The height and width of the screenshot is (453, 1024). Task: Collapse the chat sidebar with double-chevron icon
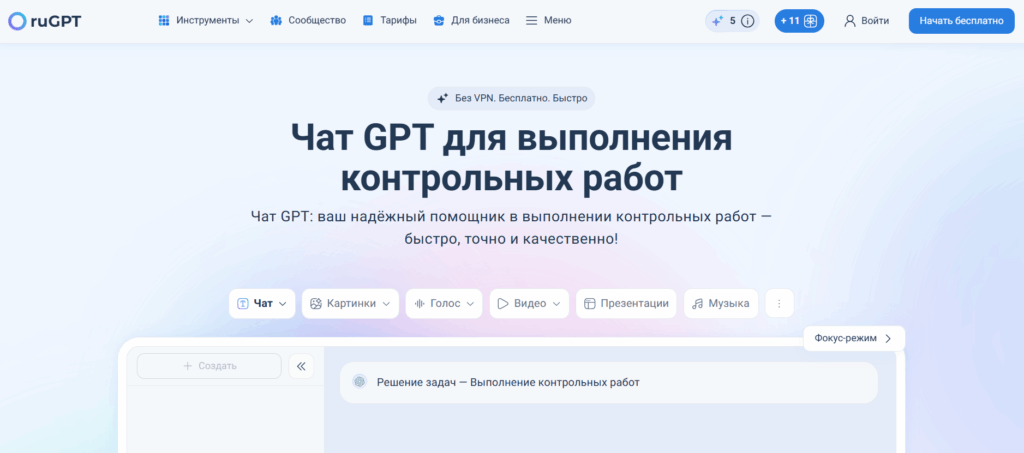[301, 366]
